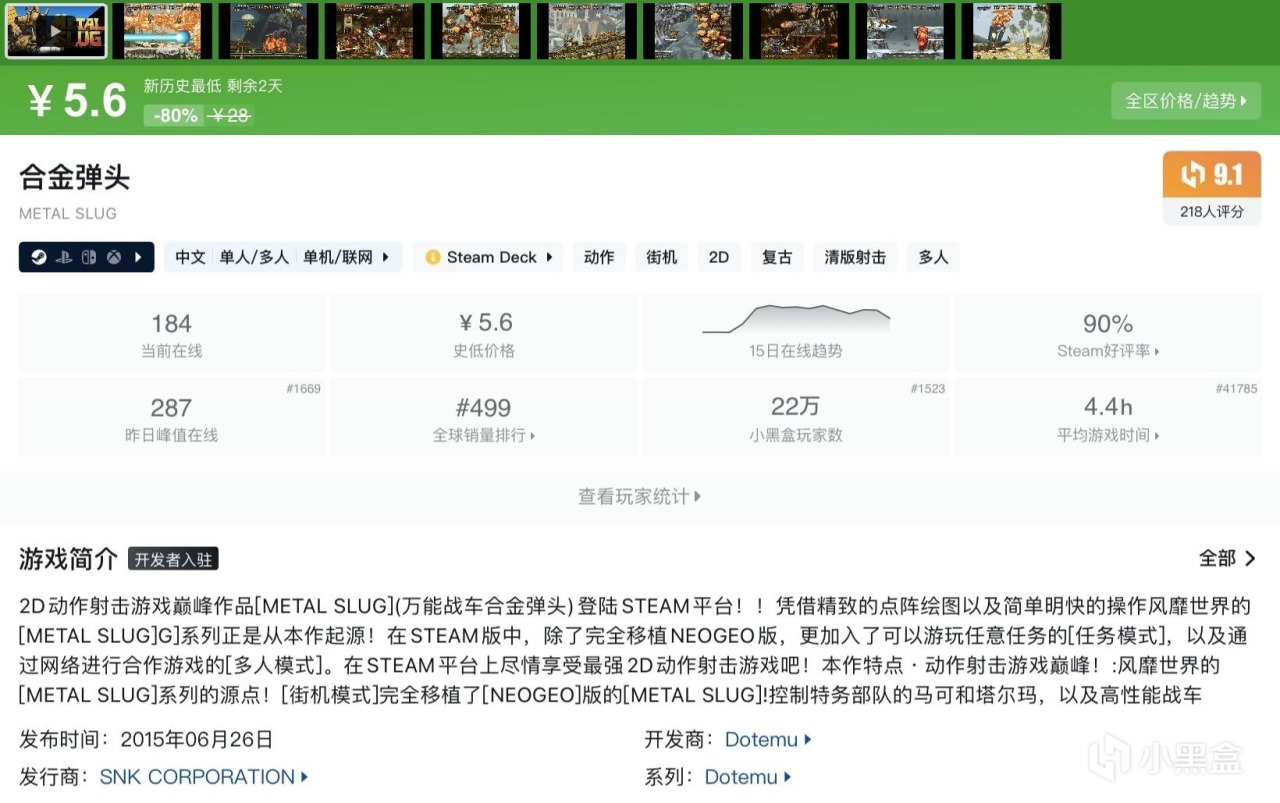Open the Dotemu series link
Viewport: 1280px width, 803px height.
click(748, 777)
